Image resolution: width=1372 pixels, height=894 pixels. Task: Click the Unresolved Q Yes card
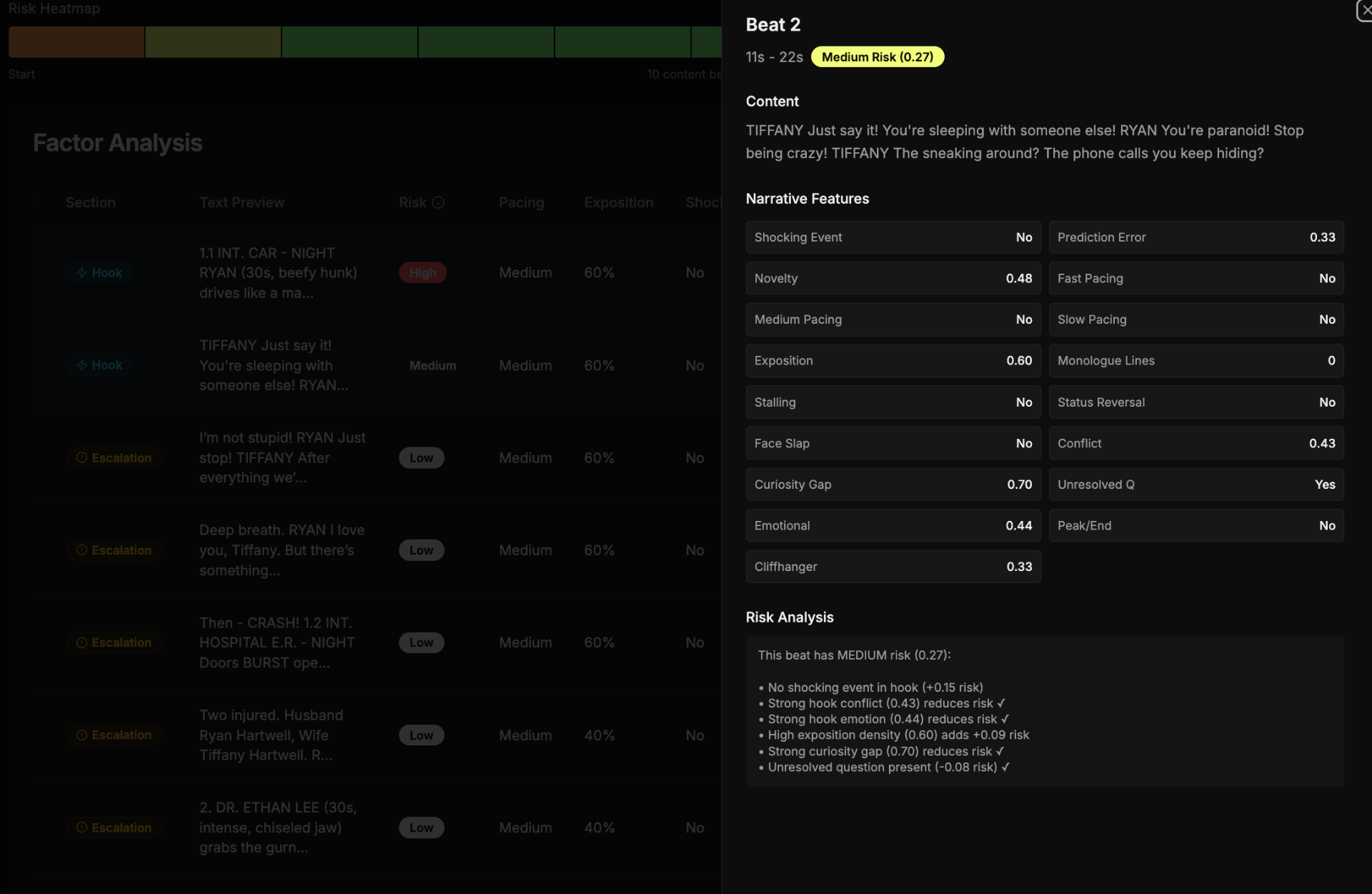[1196, 485]
